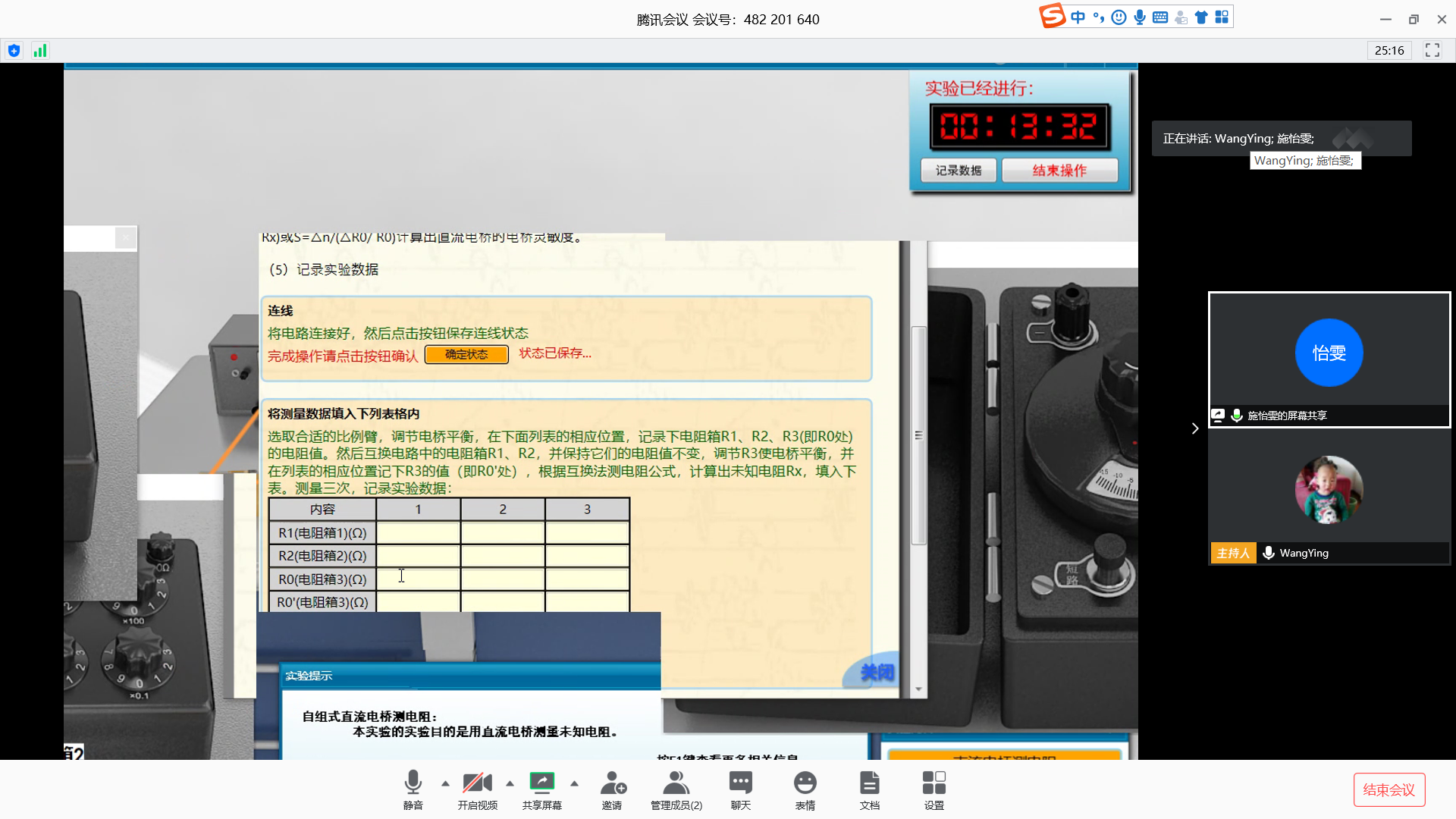The width and height of the screenshot is (1456, 819).
Task: Toggle Sogou input 中 language mode
Action: [1078, 17]
